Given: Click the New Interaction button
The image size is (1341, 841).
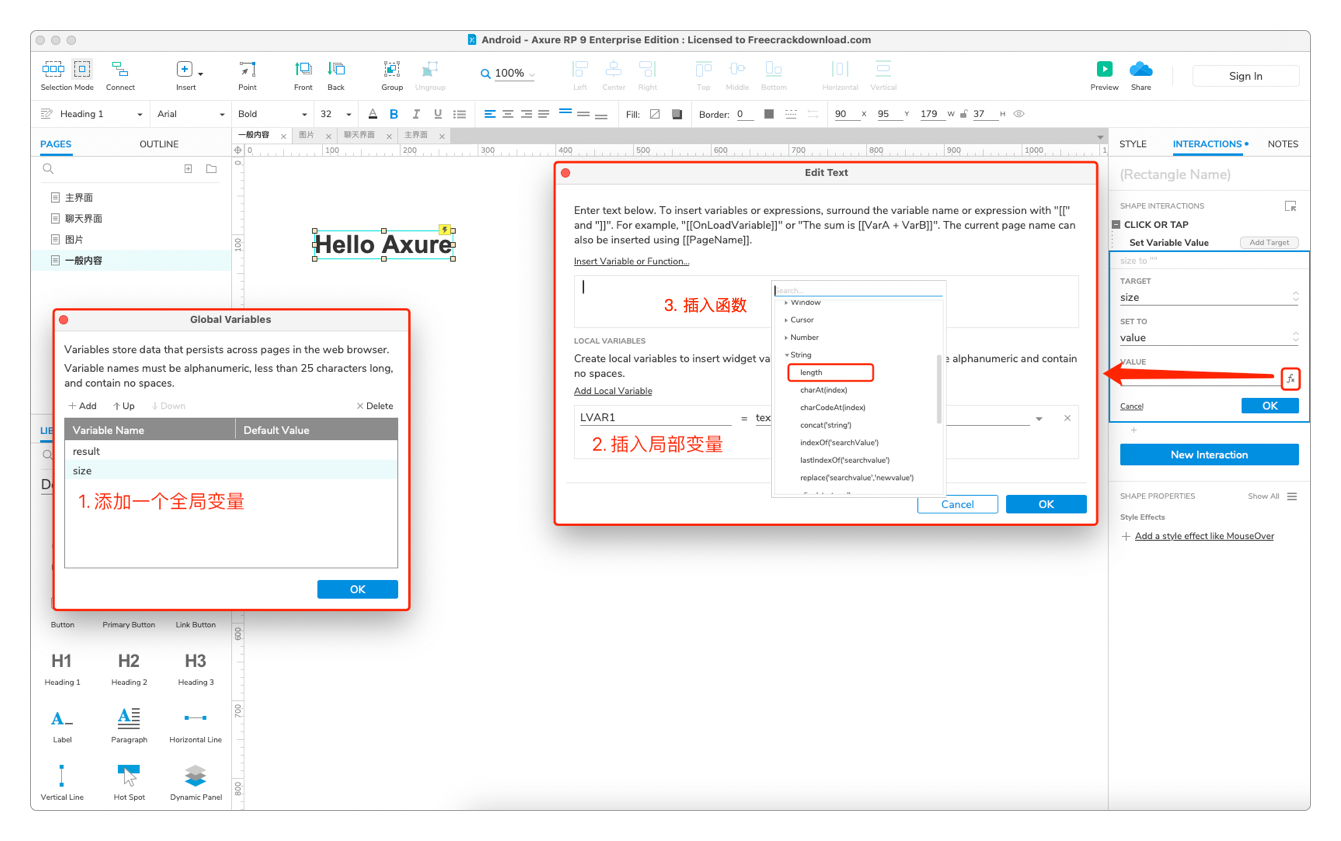Looking at the screenshot, I should [x=1209, y=455].
